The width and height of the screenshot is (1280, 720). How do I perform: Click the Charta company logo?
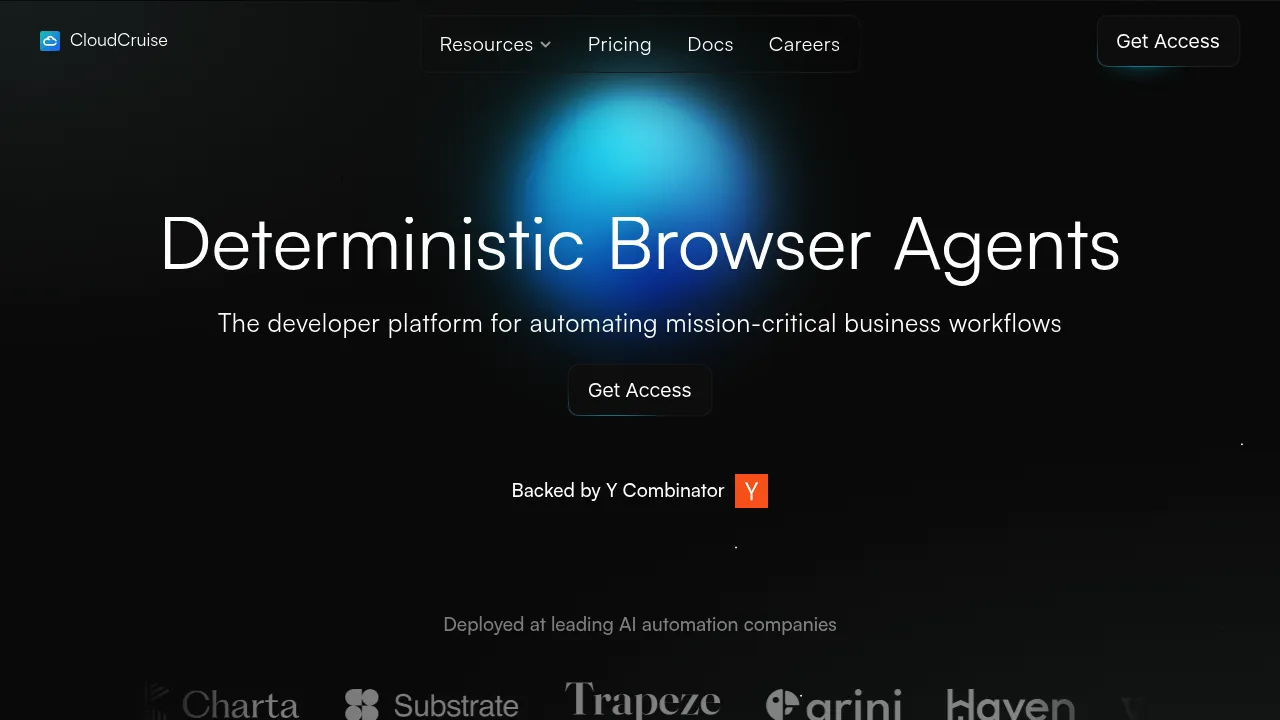(222, 702)
